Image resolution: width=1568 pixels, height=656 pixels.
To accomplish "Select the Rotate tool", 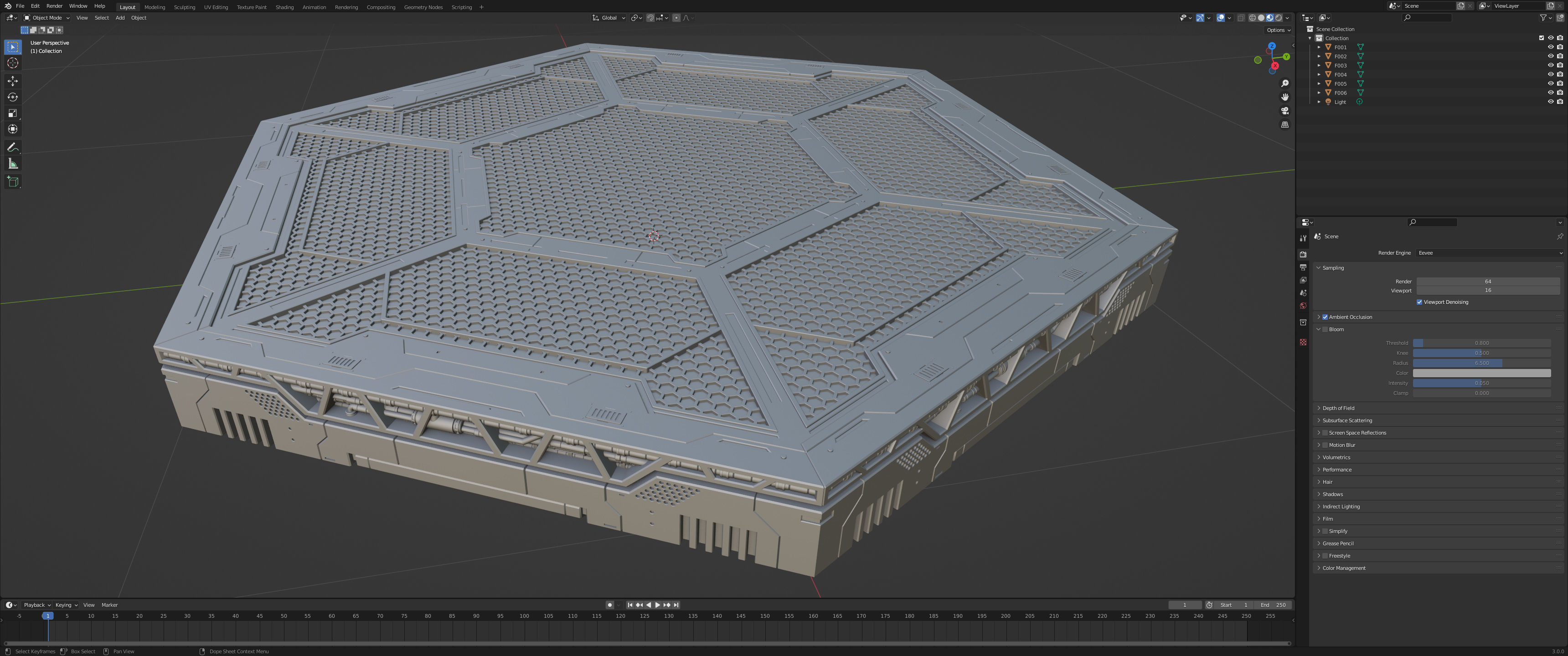I will [13, 97].
